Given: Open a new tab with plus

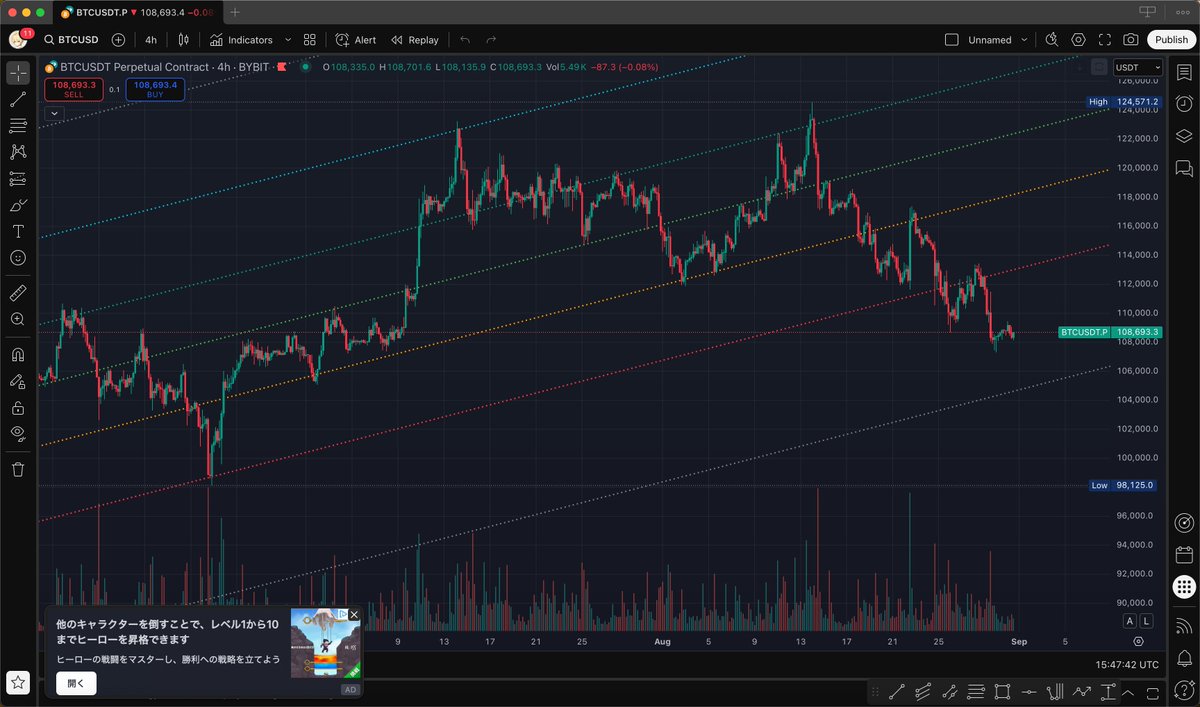Looking at the screenshot, I should coord(235,12).
